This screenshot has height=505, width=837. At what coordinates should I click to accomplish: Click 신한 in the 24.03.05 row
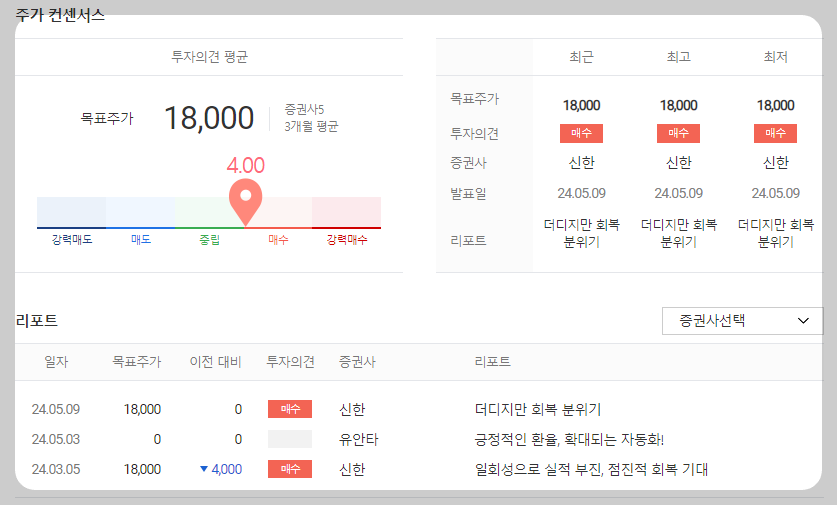click(x=352, y=469)
